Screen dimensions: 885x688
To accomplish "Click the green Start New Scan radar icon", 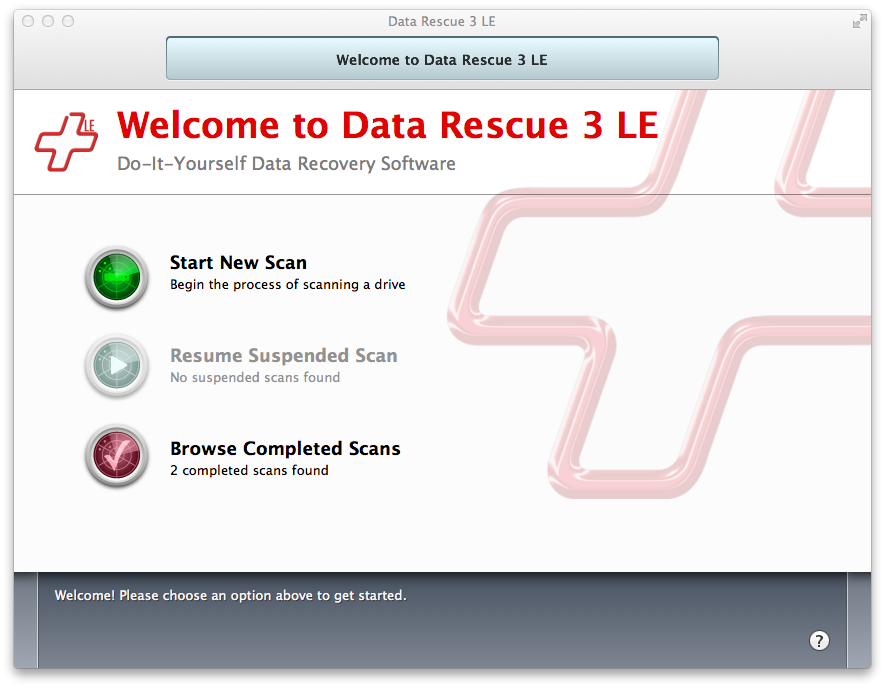I will pos(117,277).
